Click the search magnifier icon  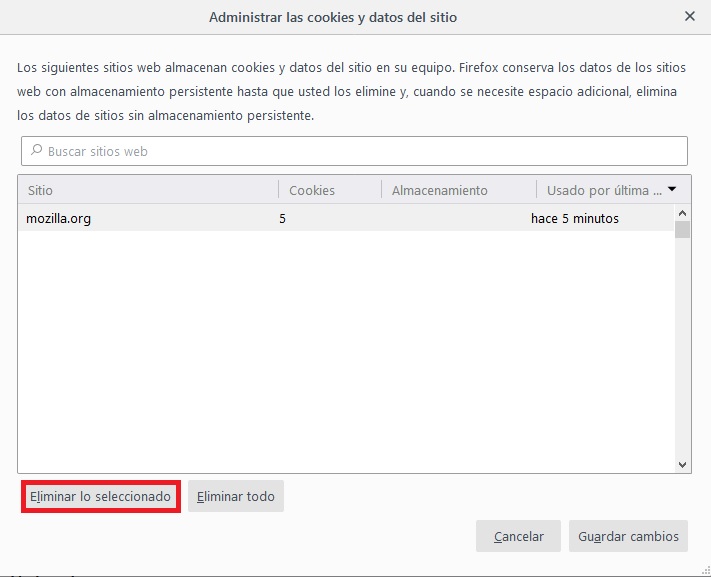(x=36, y=150)
